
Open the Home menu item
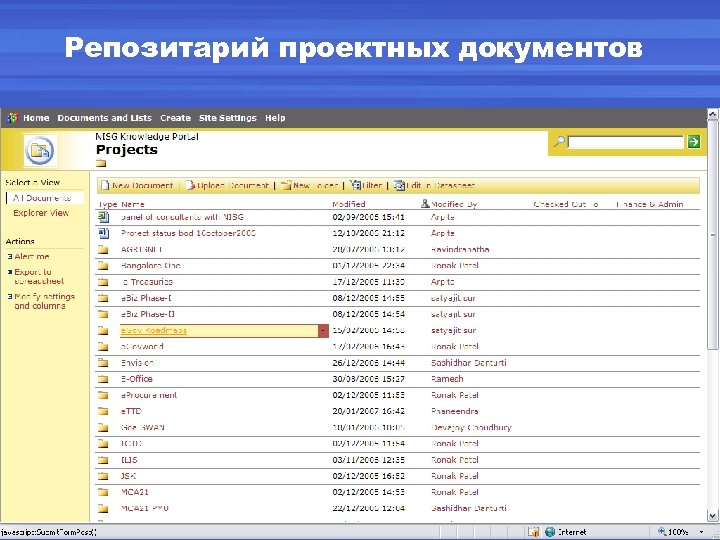click(x=36, y=118)
